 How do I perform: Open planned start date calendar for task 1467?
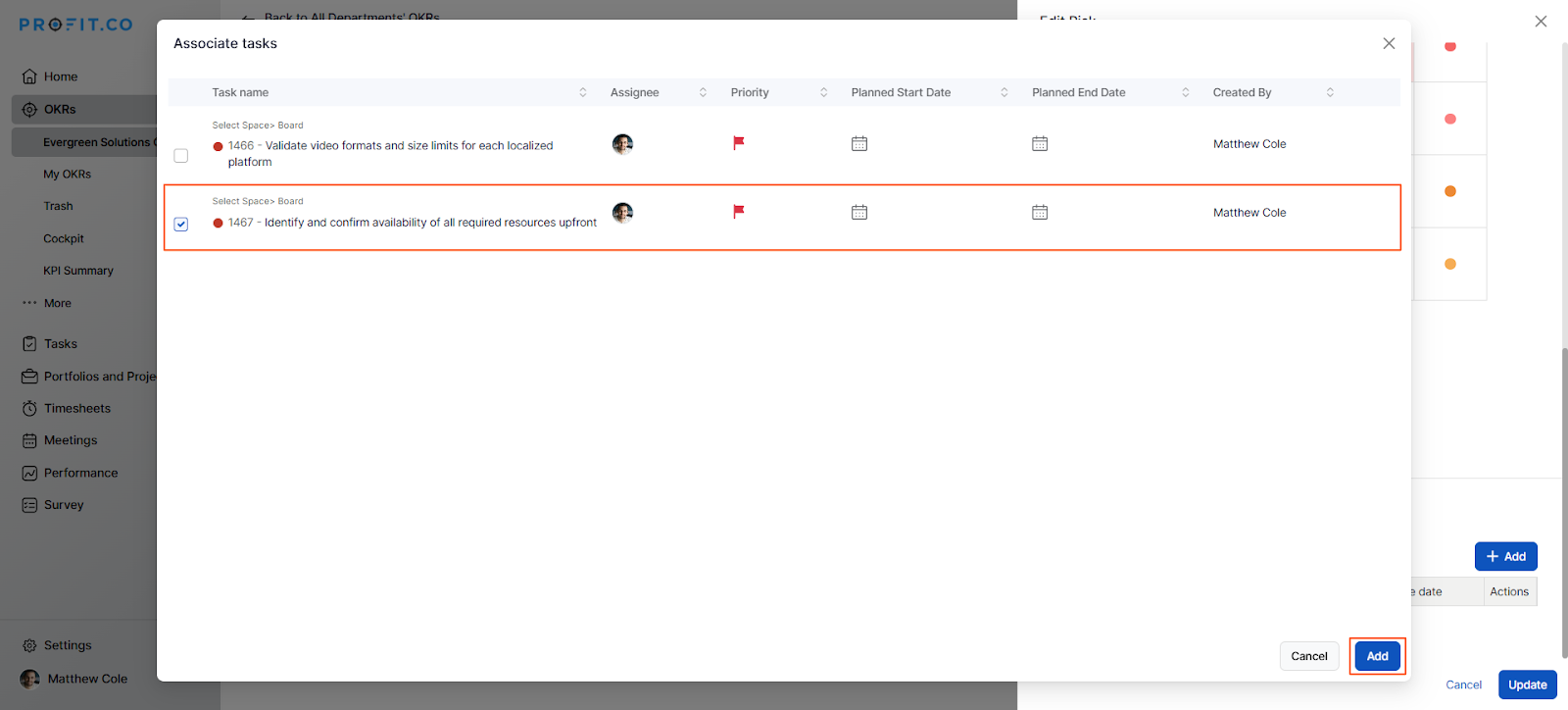click(859, 212)
